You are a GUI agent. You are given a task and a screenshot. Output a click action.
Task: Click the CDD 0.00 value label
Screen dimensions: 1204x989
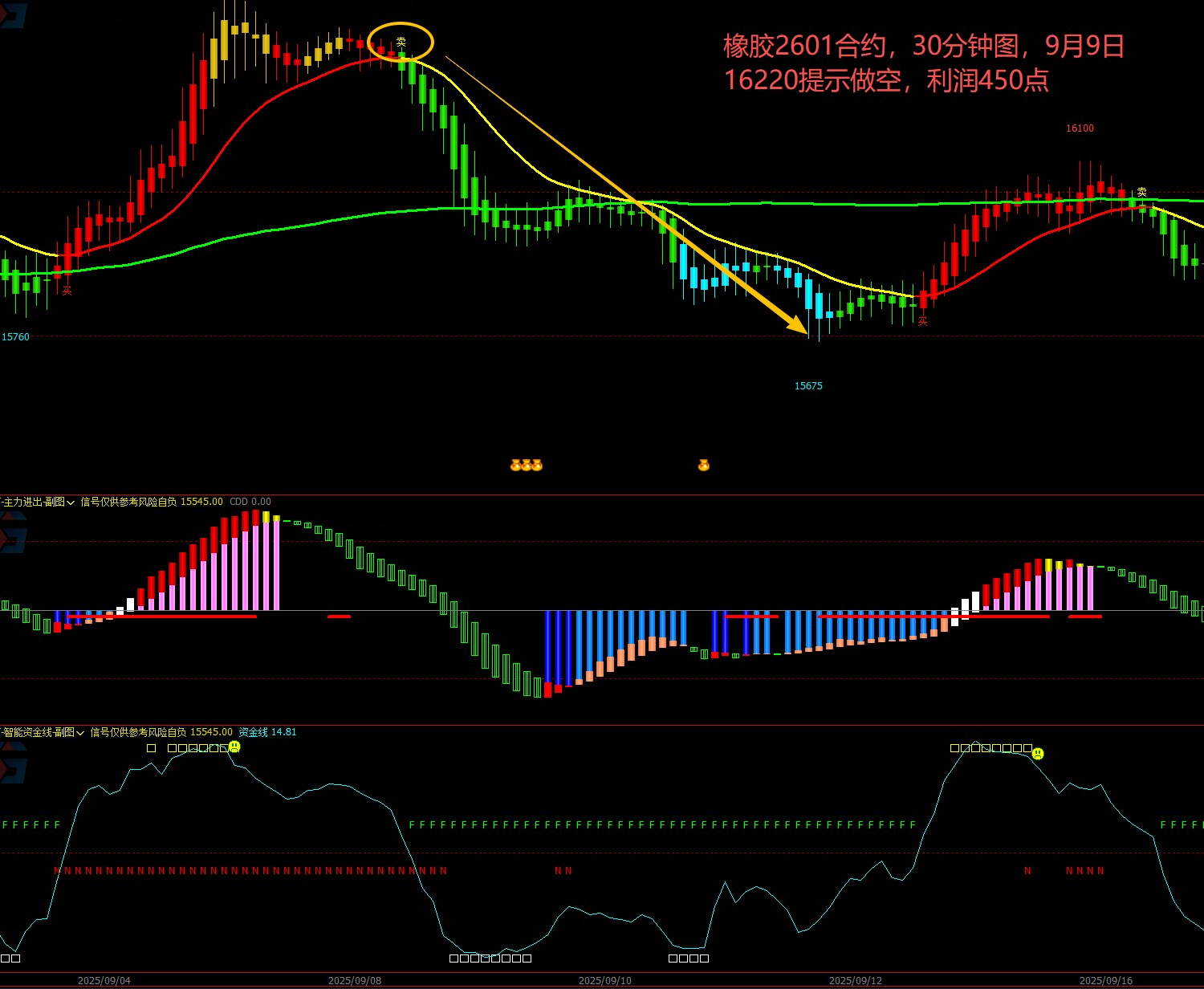click(x=250, y=502)
